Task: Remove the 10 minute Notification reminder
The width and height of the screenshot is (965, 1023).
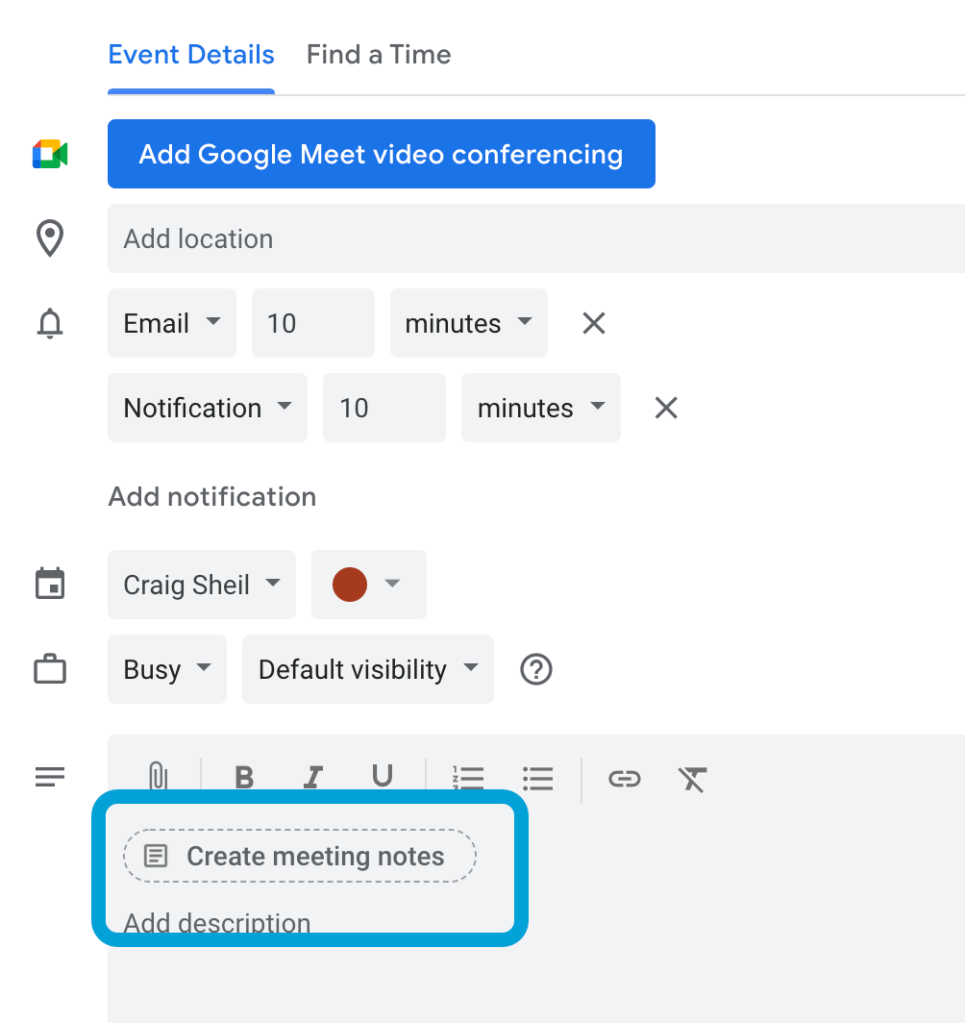Action: [666, 407]
